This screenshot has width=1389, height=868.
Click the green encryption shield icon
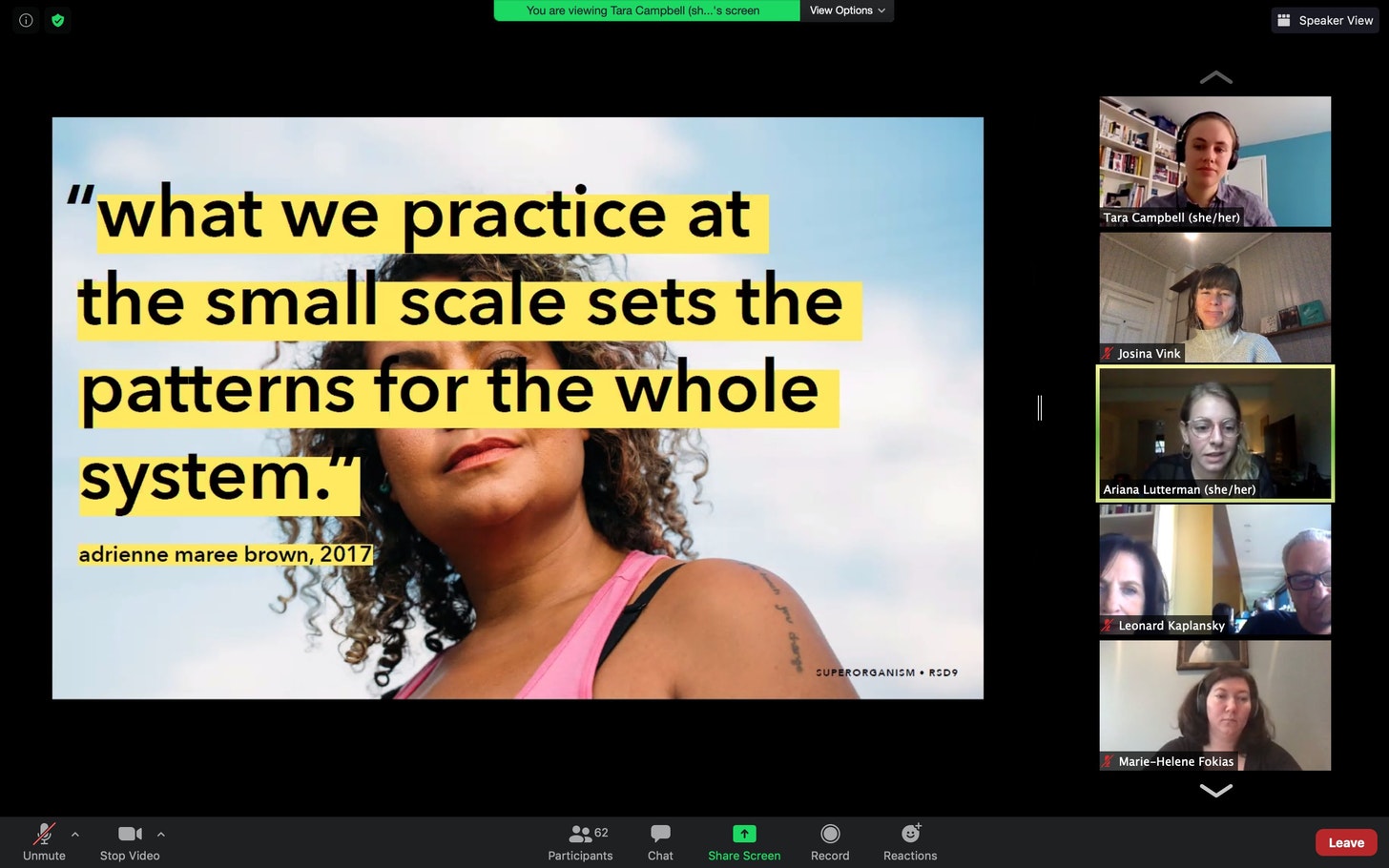58,20
